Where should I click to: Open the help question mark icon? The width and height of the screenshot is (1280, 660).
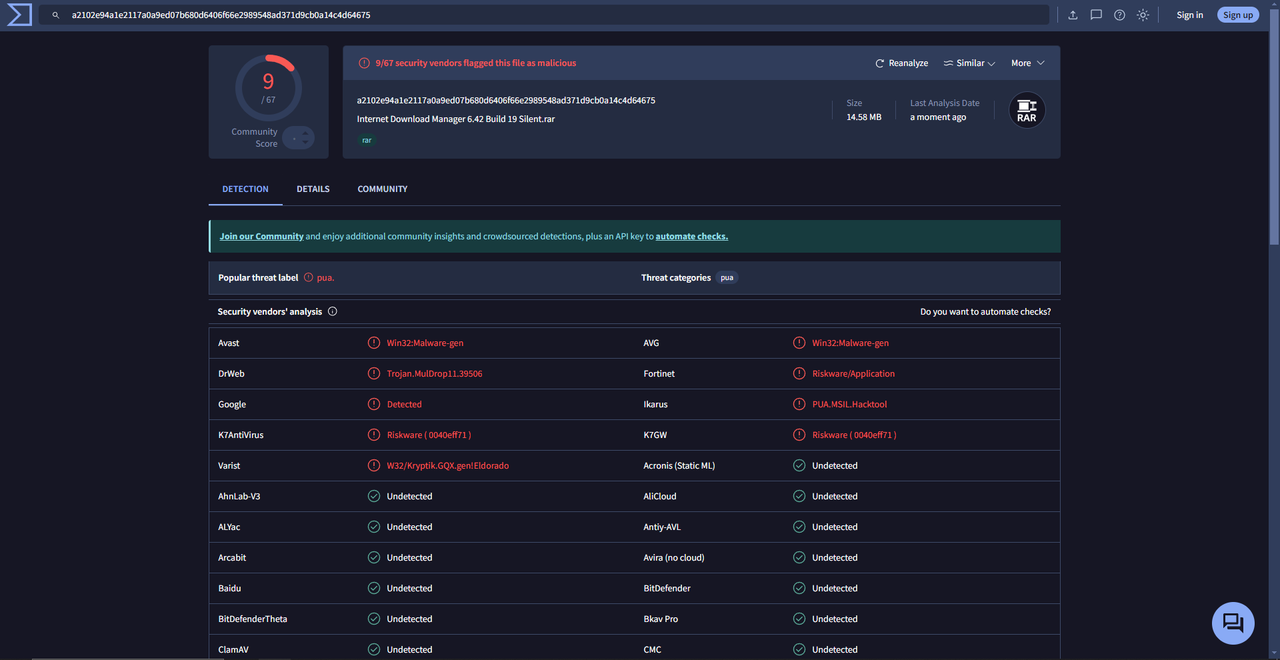point(1119,15)
